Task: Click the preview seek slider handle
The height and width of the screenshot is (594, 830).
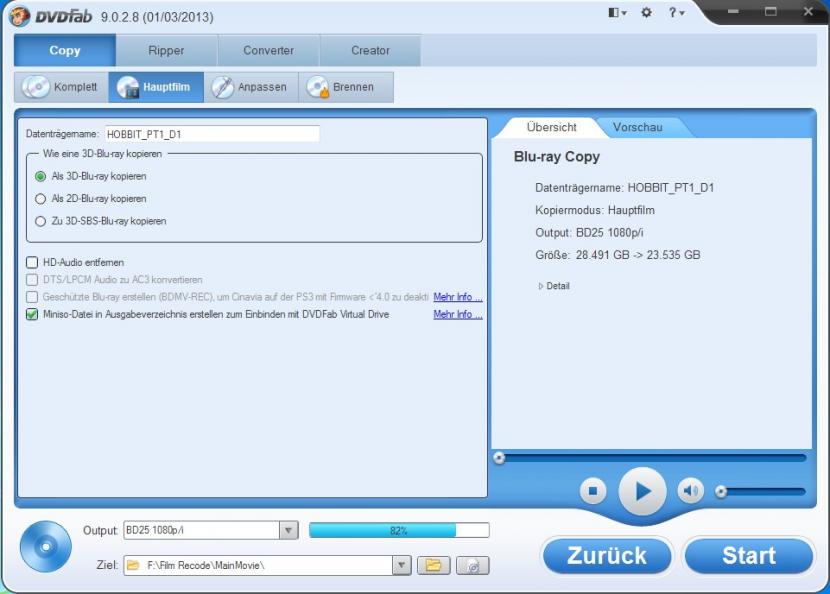Action: pyautogui.click(x=499, y=458)
